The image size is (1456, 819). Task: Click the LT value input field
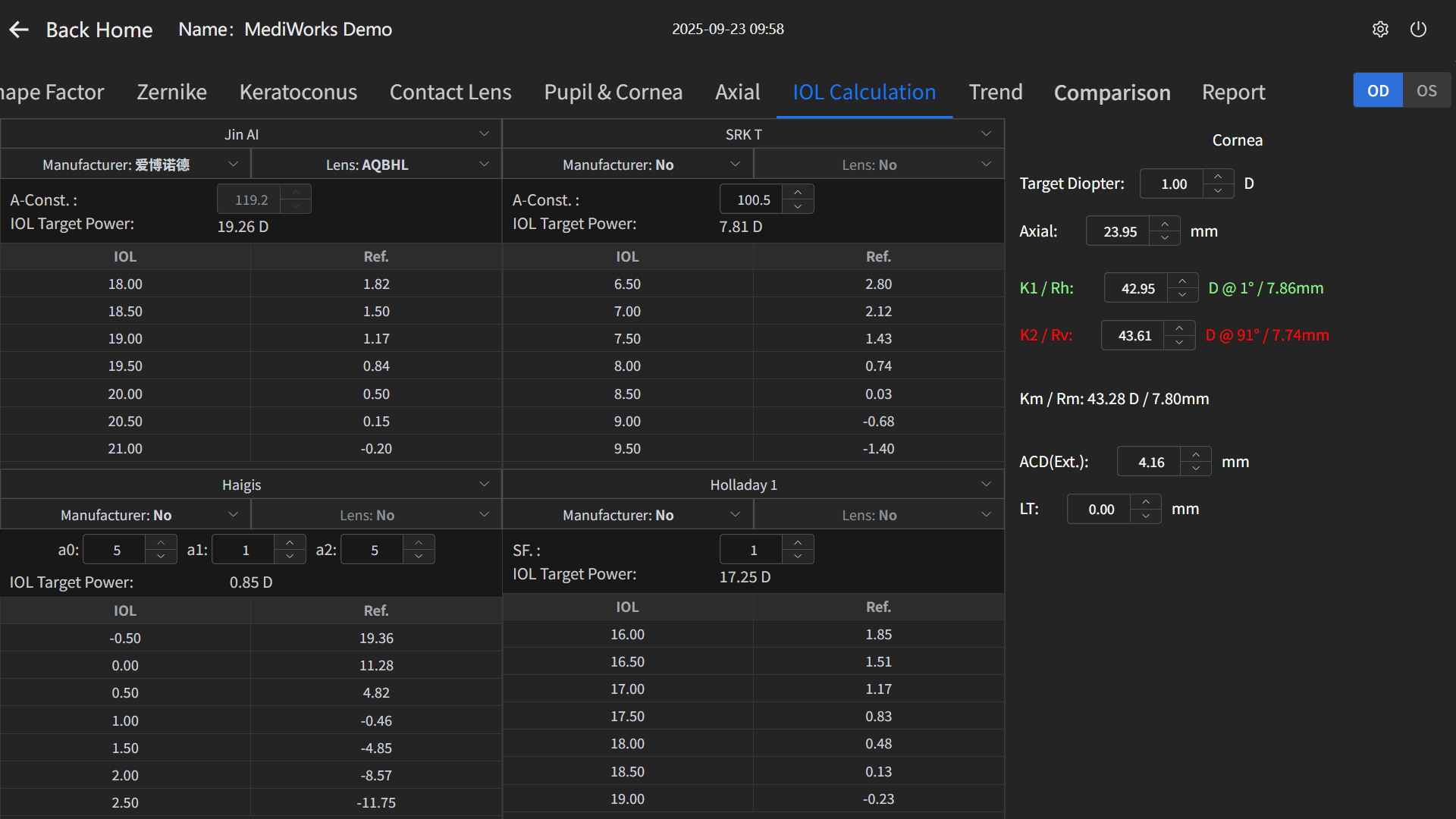click(1101, 510)
